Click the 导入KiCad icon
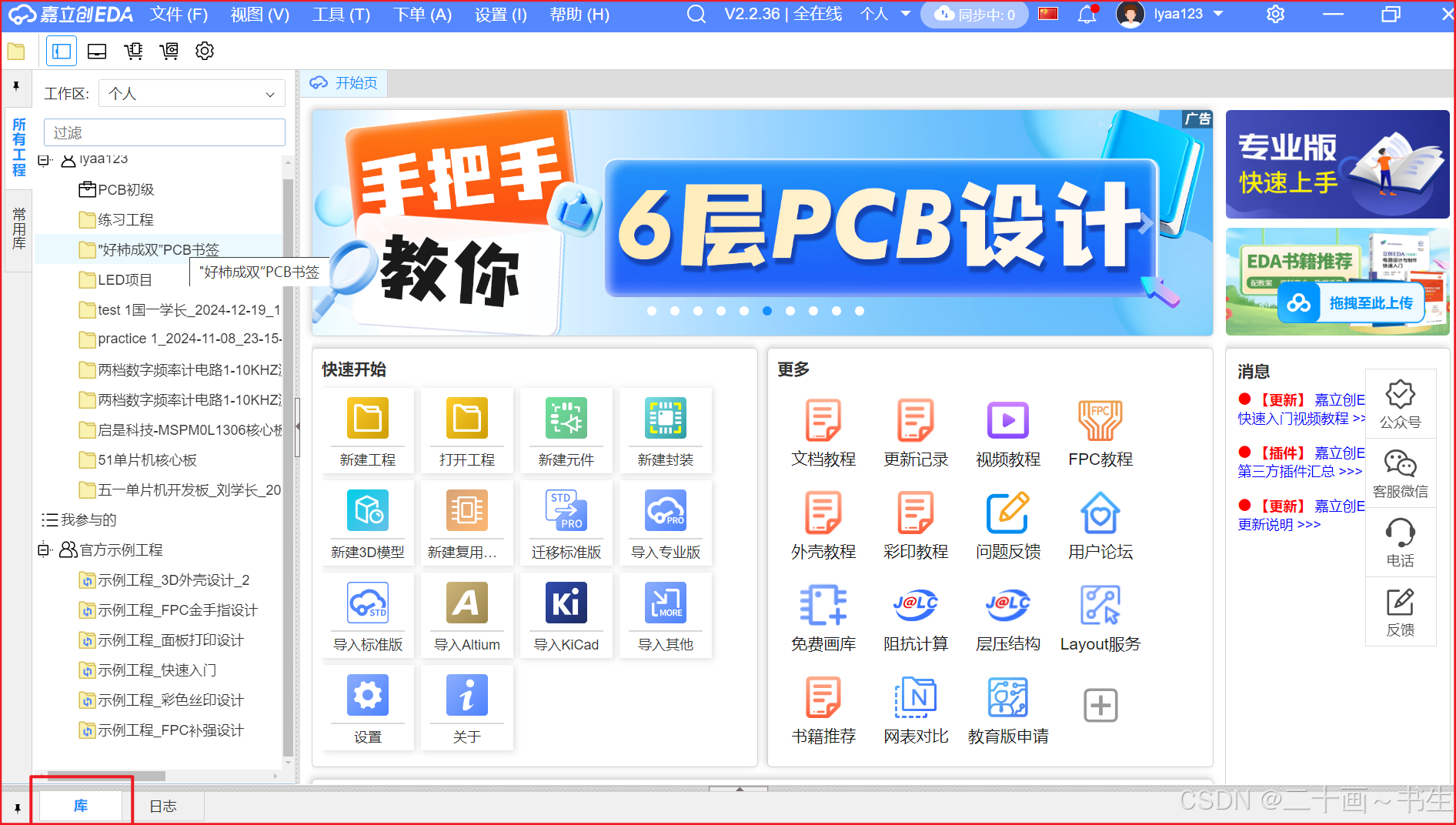1456x825 pixels. click(x=566, y=603)
